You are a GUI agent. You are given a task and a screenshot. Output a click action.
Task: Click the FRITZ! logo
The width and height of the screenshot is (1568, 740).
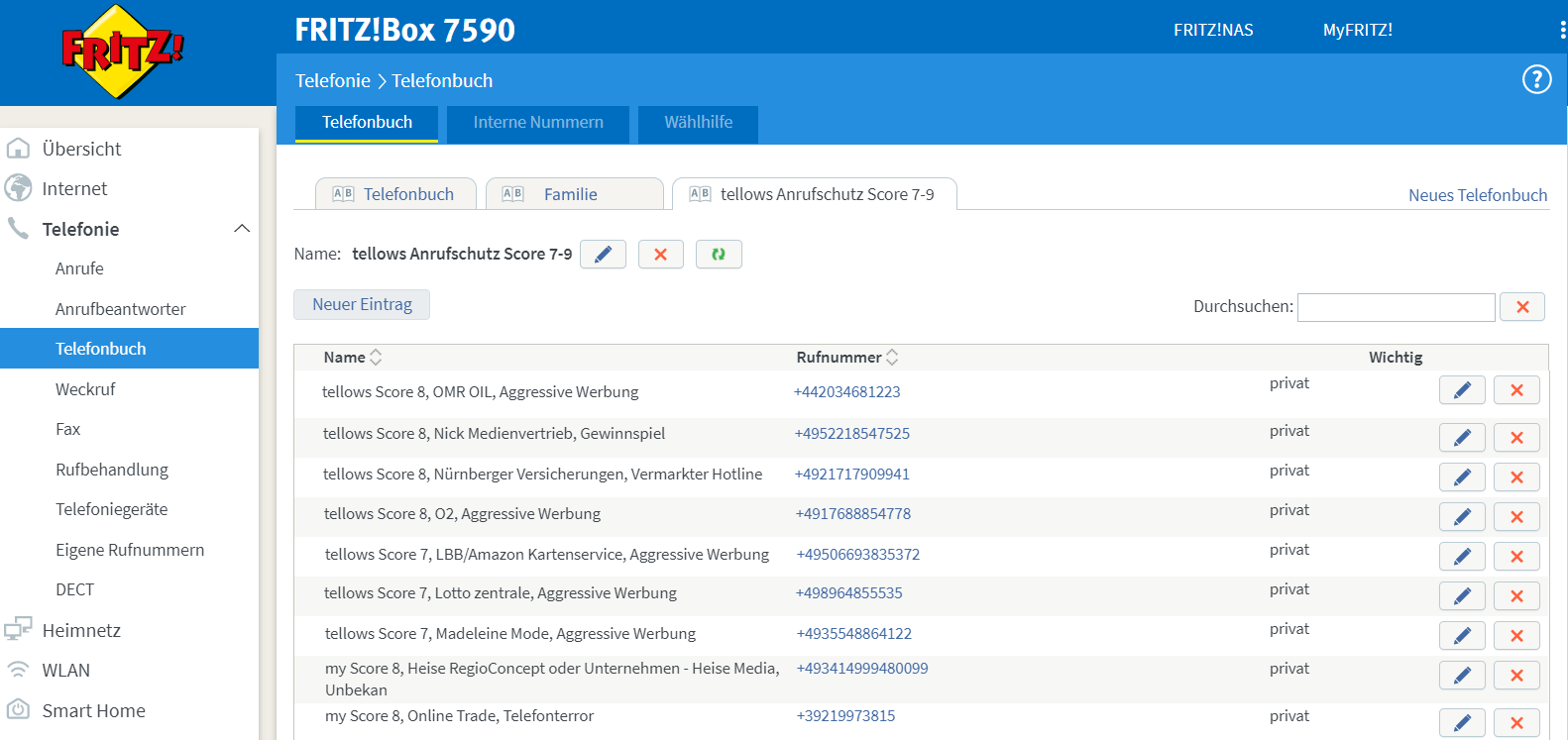pyautogui.click(x=121, y=52)
